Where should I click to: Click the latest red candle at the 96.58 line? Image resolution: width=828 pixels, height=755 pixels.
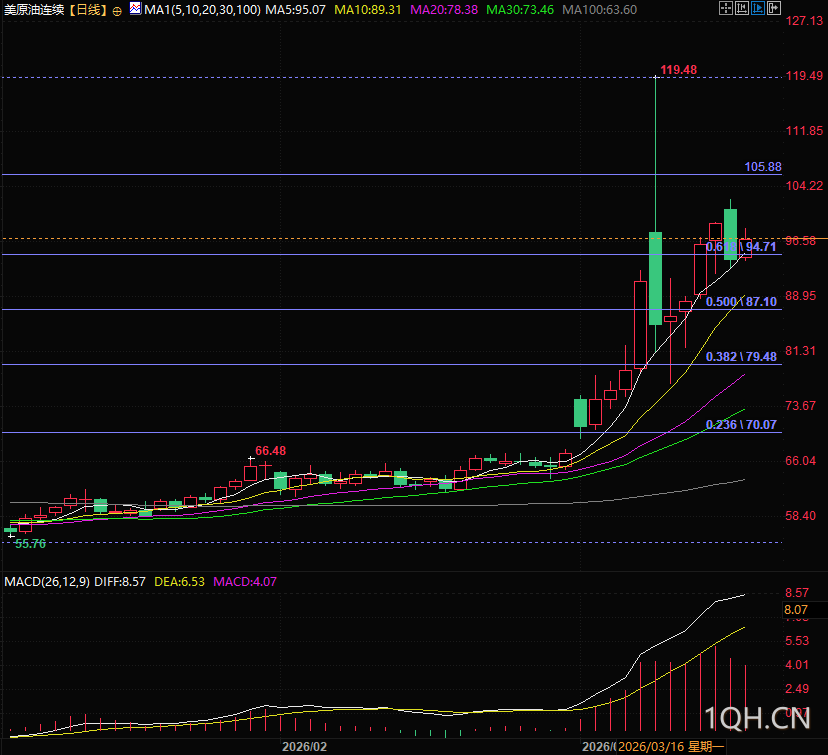[x=746, y=248]
